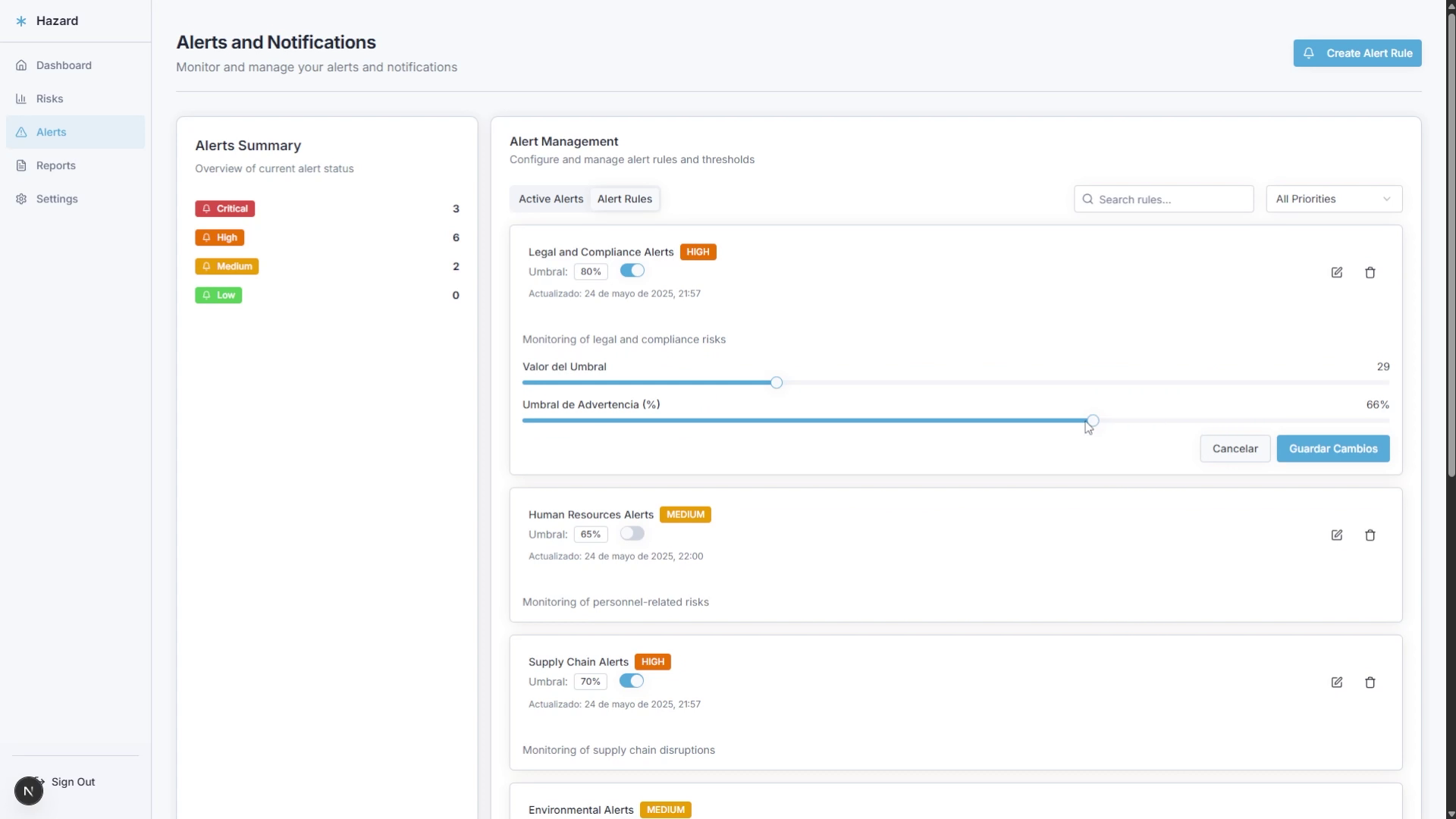Click the Valor del Umbral slider handle
The image size is (1456, 819).
coord(777,383)
